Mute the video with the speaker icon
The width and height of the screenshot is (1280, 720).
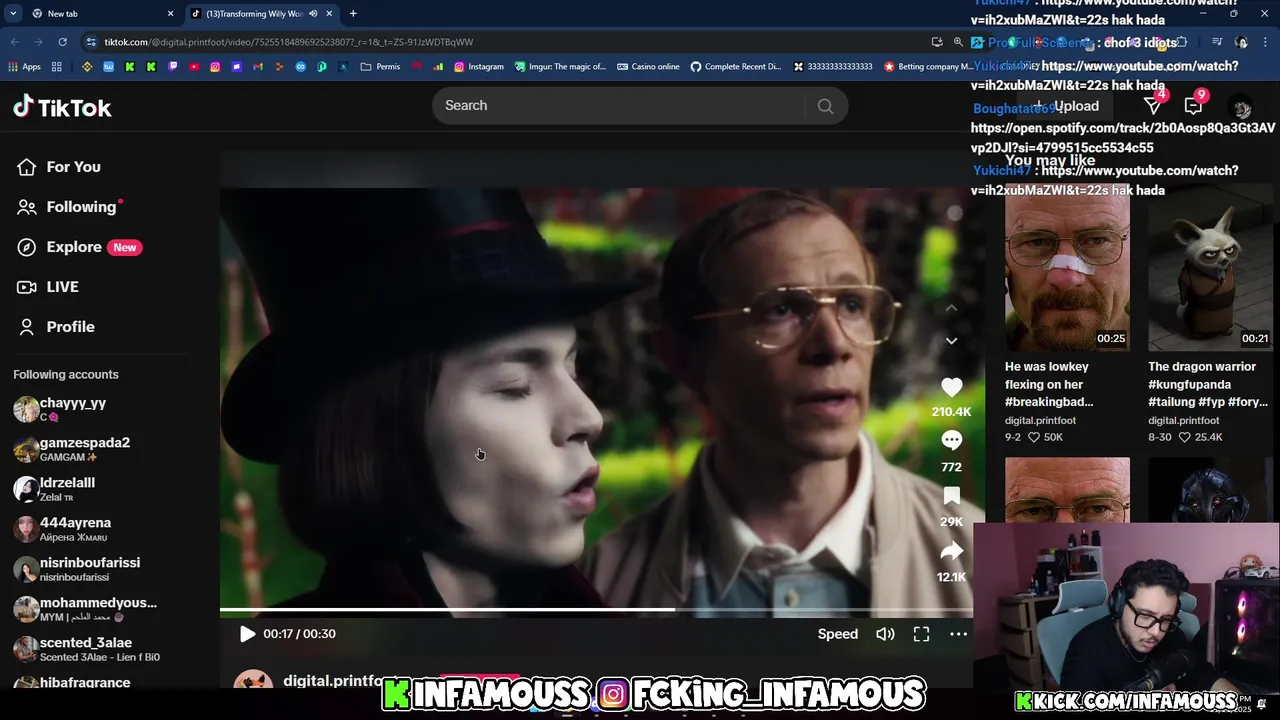(885, 634)
